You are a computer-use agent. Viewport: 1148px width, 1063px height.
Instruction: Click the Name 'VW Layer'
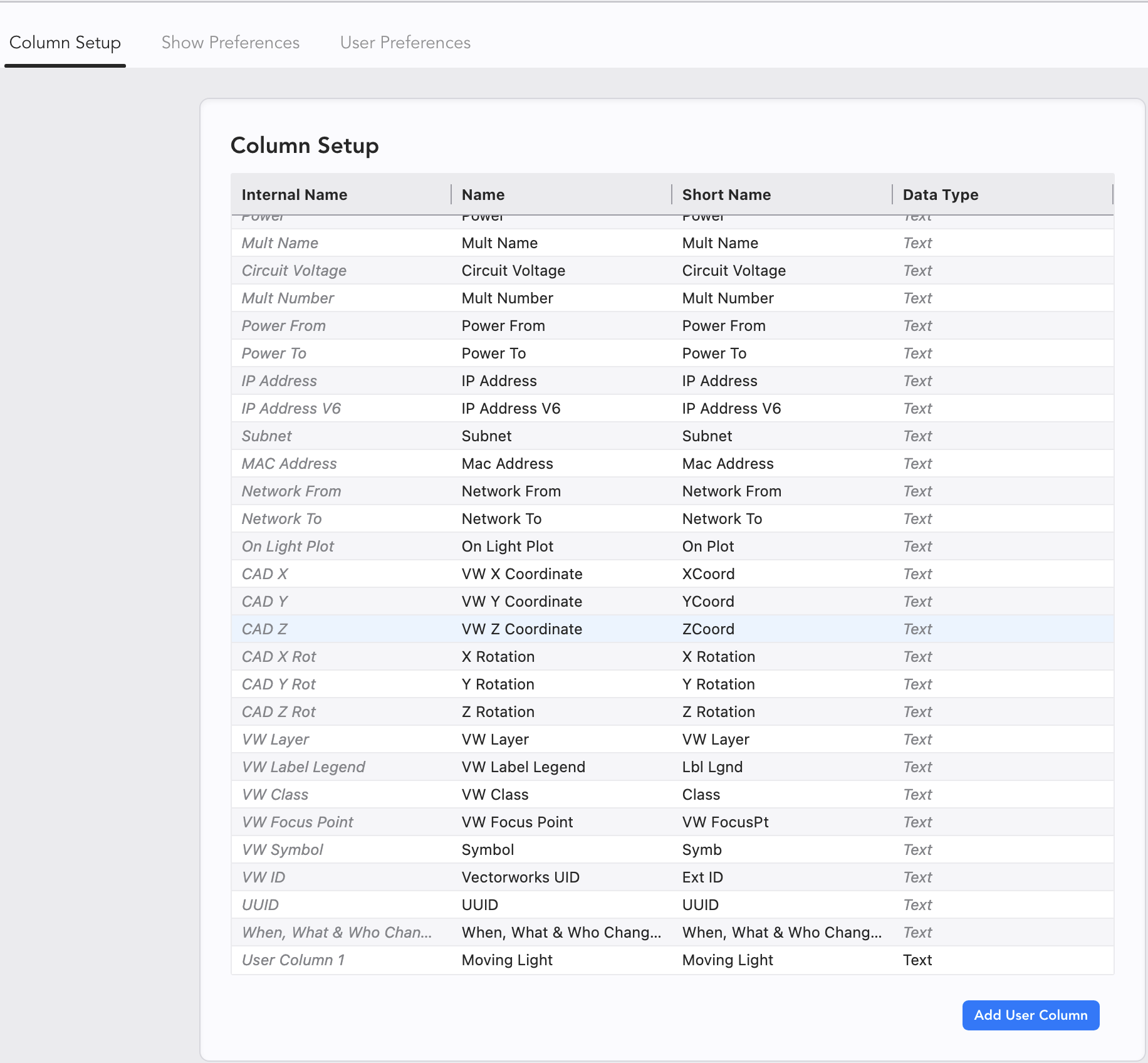[495, 740]
